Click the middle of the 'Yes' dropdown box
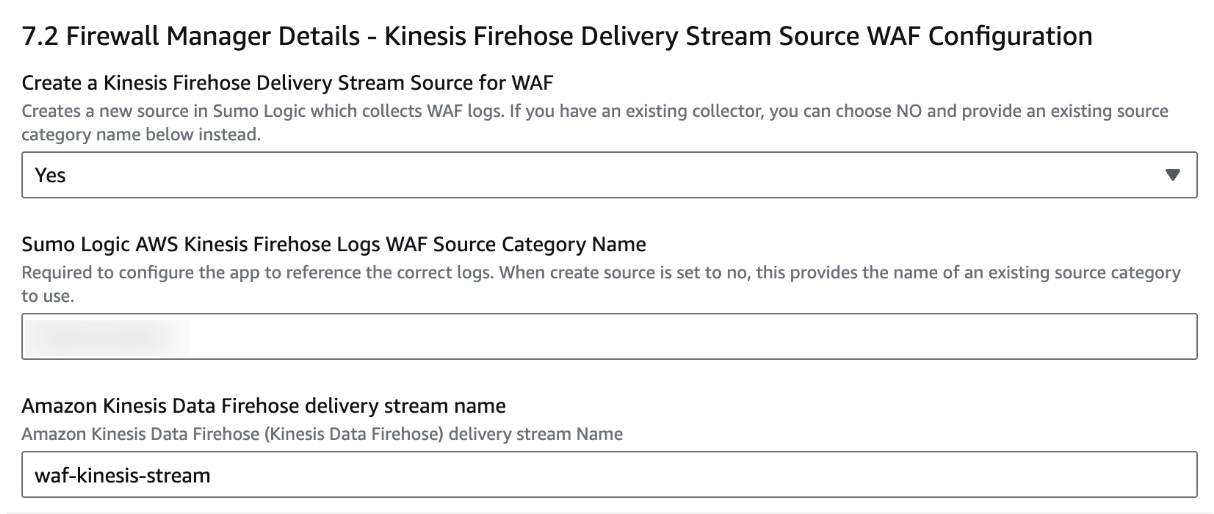 coord(608,176)
